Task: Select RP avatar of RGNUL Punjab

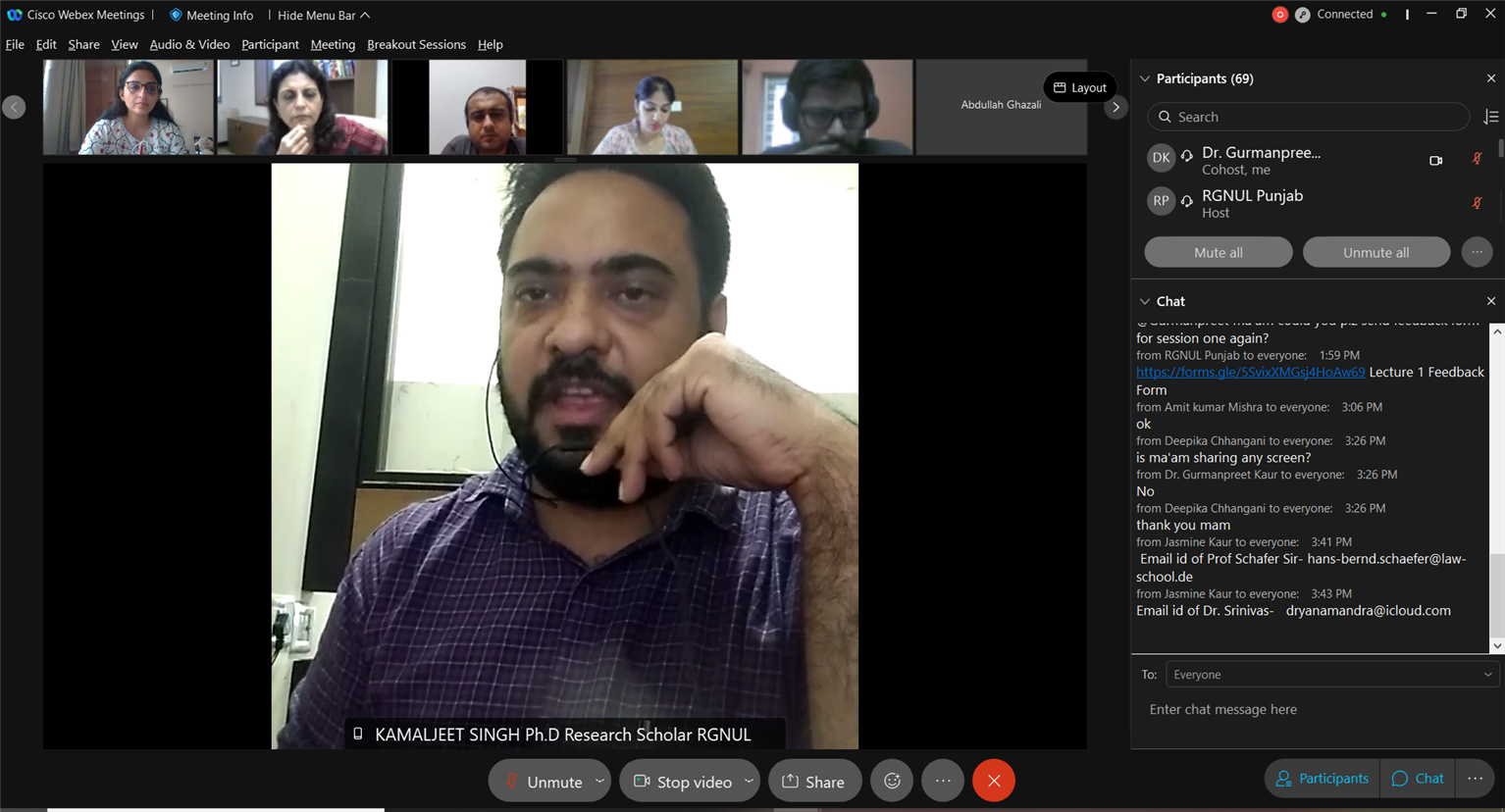Action: (1161, 201)
